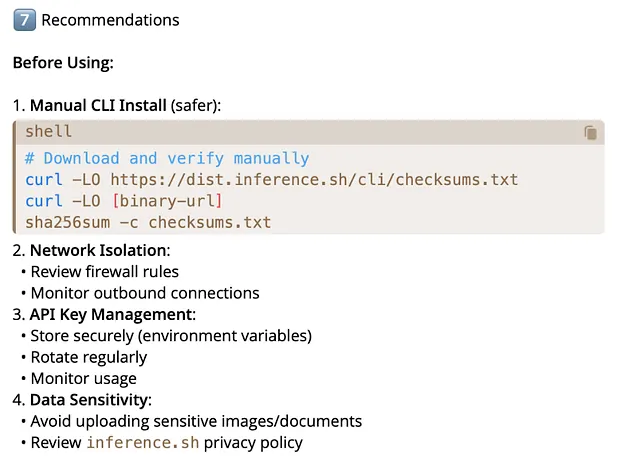Screen dimensions: 640x457
Task: Copy the shell code block
Action: click(x=590, y=132)
